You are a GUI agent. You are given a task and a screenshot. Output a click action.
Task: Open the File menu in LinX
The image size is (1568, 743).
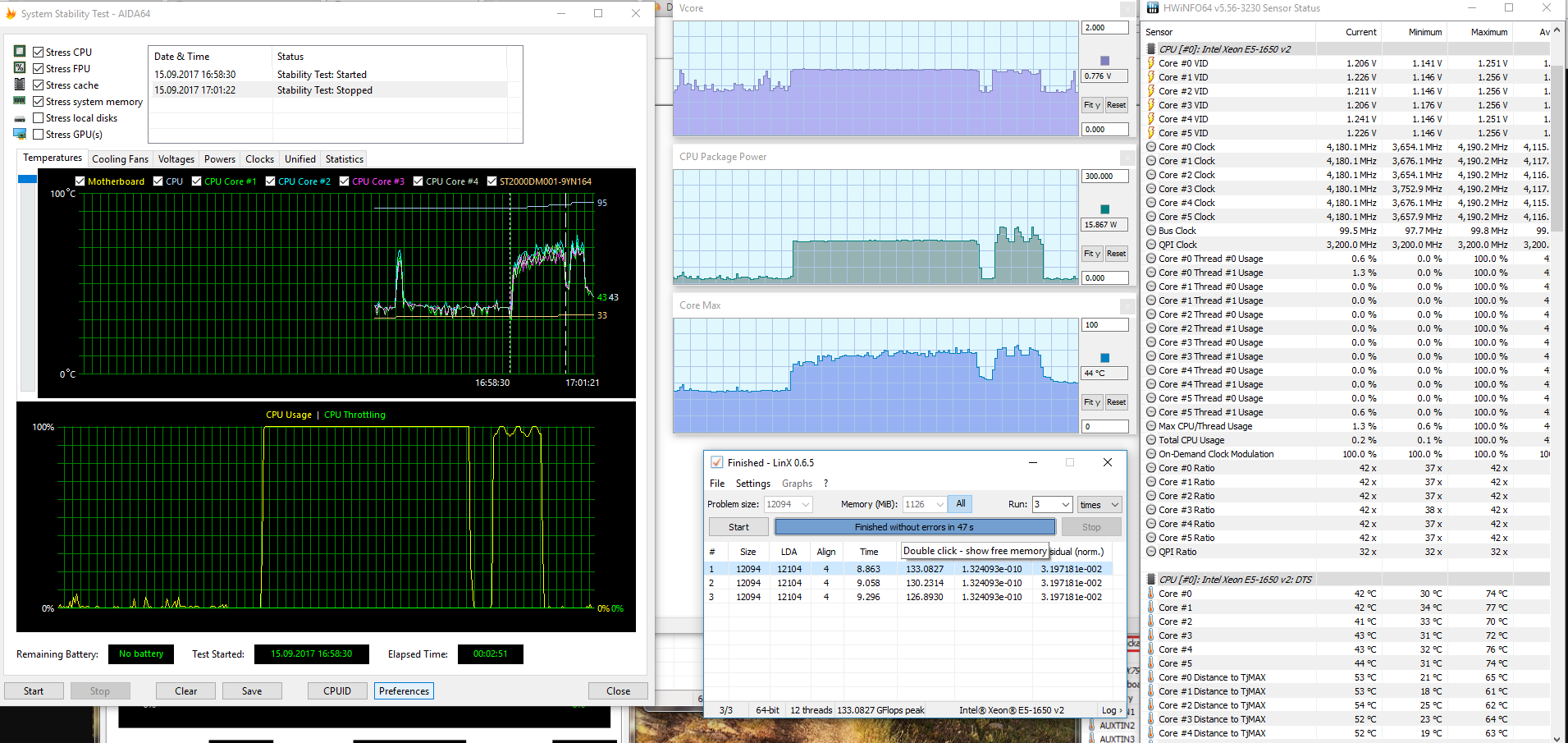[x=717, y=484]
